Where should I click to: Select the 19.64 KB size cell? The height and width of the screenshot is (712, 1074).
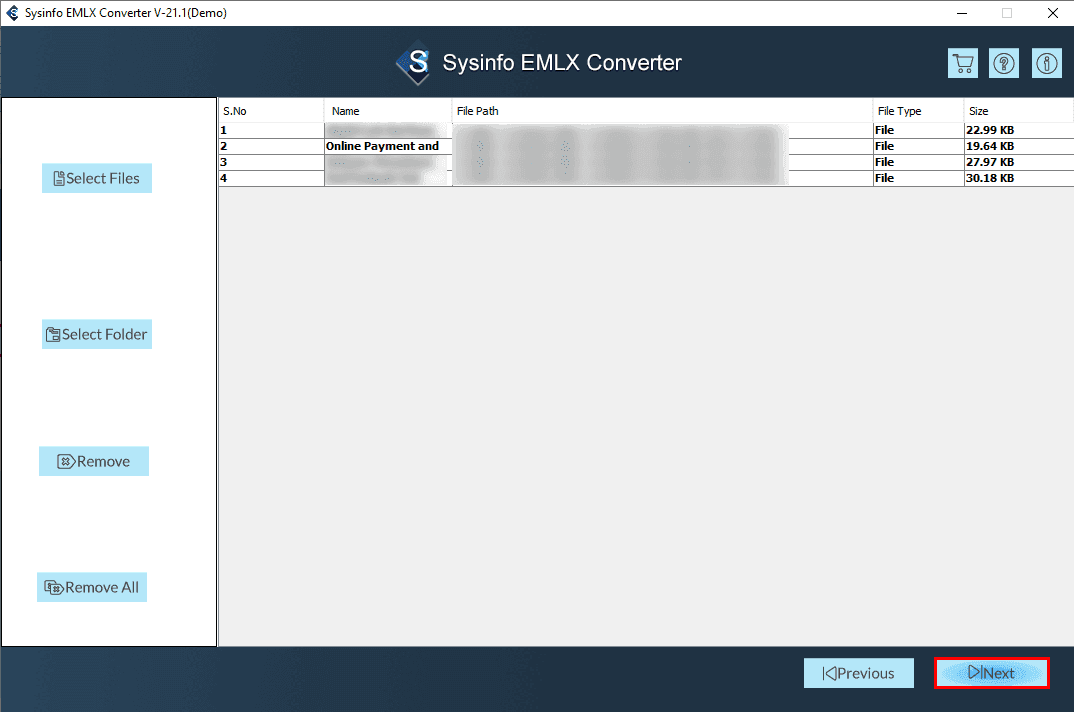[x=1019, y=146]
